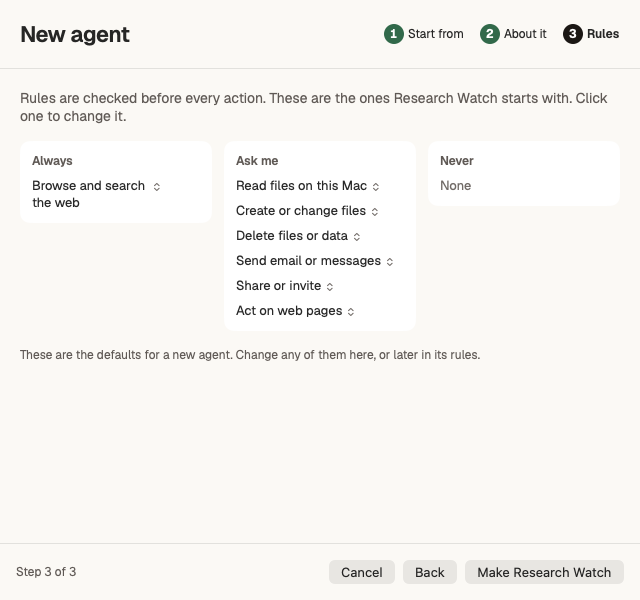The height and width of the screenshot is (600, 640).
Task: Click the 'Step 3 of 3' label
Action: 46,572
